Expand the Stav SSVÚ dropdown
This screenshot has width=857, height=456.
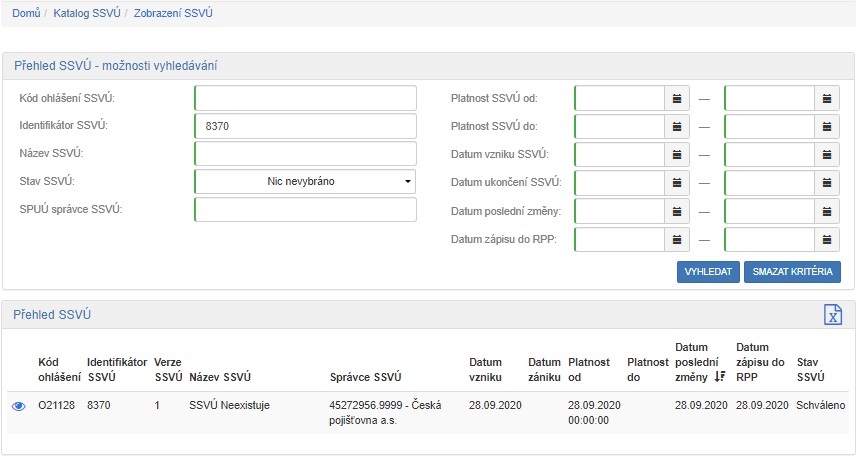[305, 182]
